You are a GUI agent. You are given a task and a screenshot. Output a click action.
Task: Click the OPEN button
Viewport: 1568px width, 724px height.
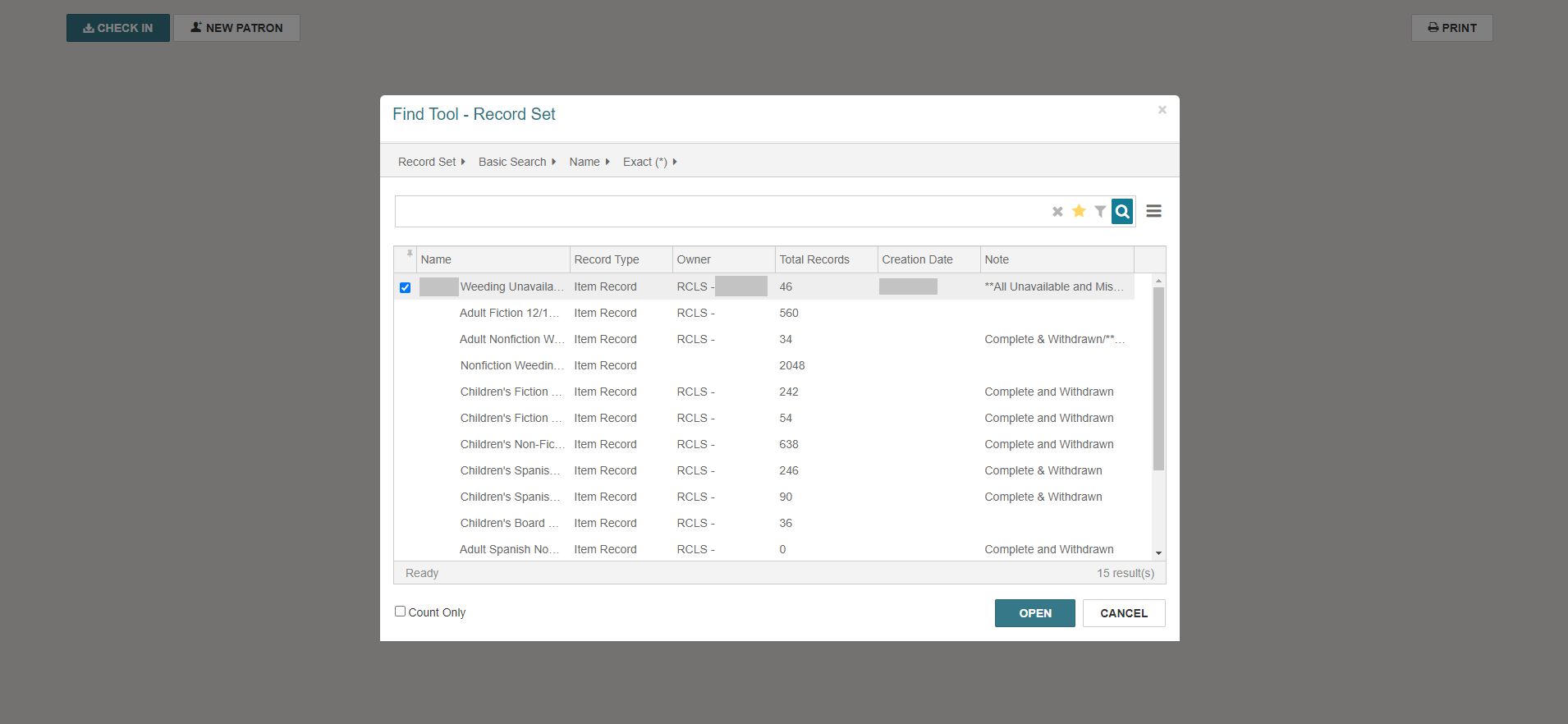click(x=1034, y=613)
